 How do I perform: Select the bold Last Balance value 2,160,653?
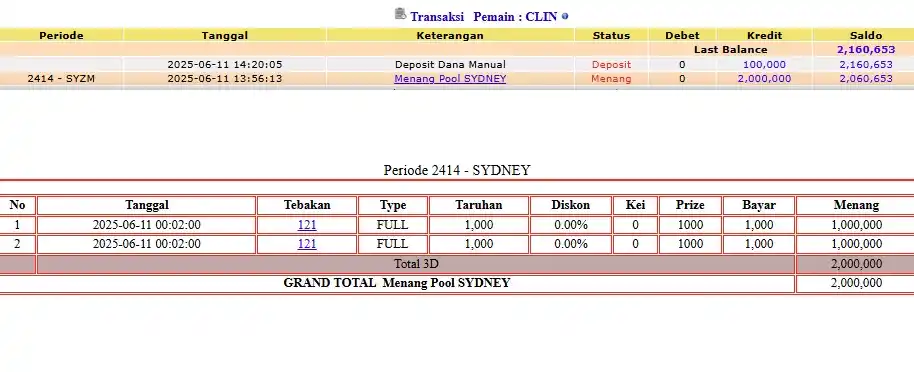(866, 50)
